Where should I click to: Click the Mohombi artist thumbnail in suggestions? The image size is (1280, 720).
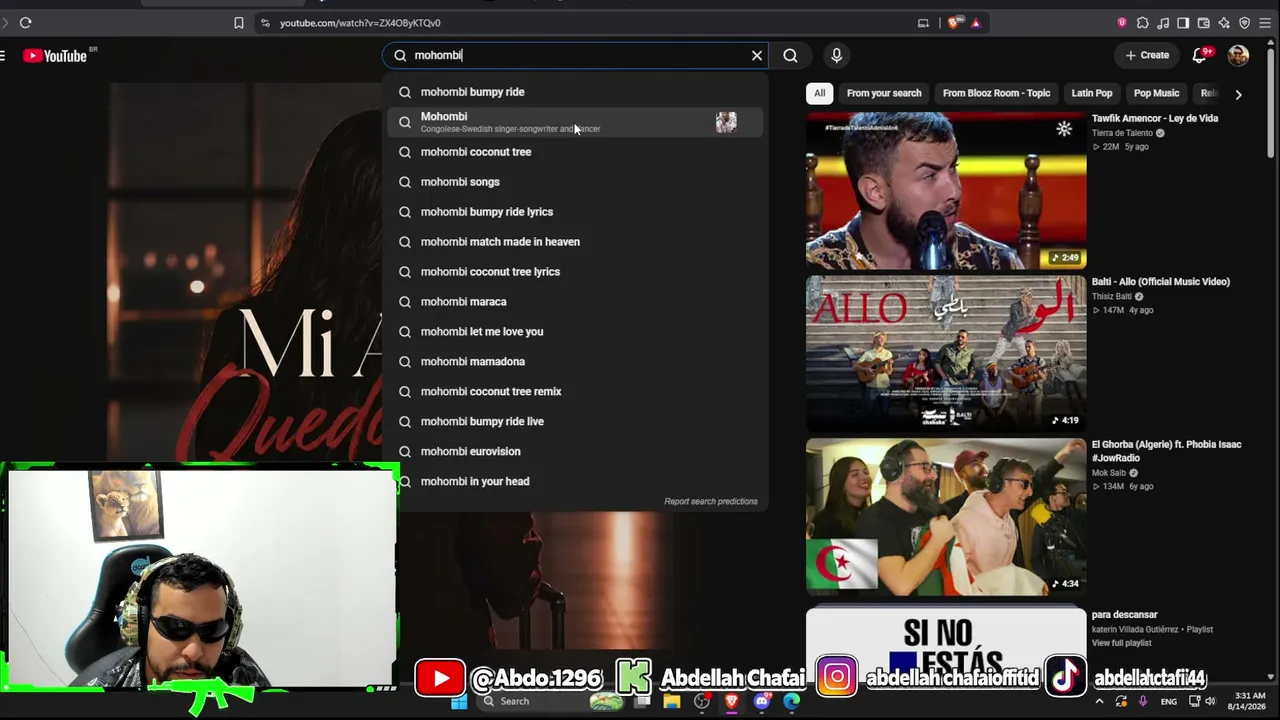pyautogui.click(x=726, y=122)
